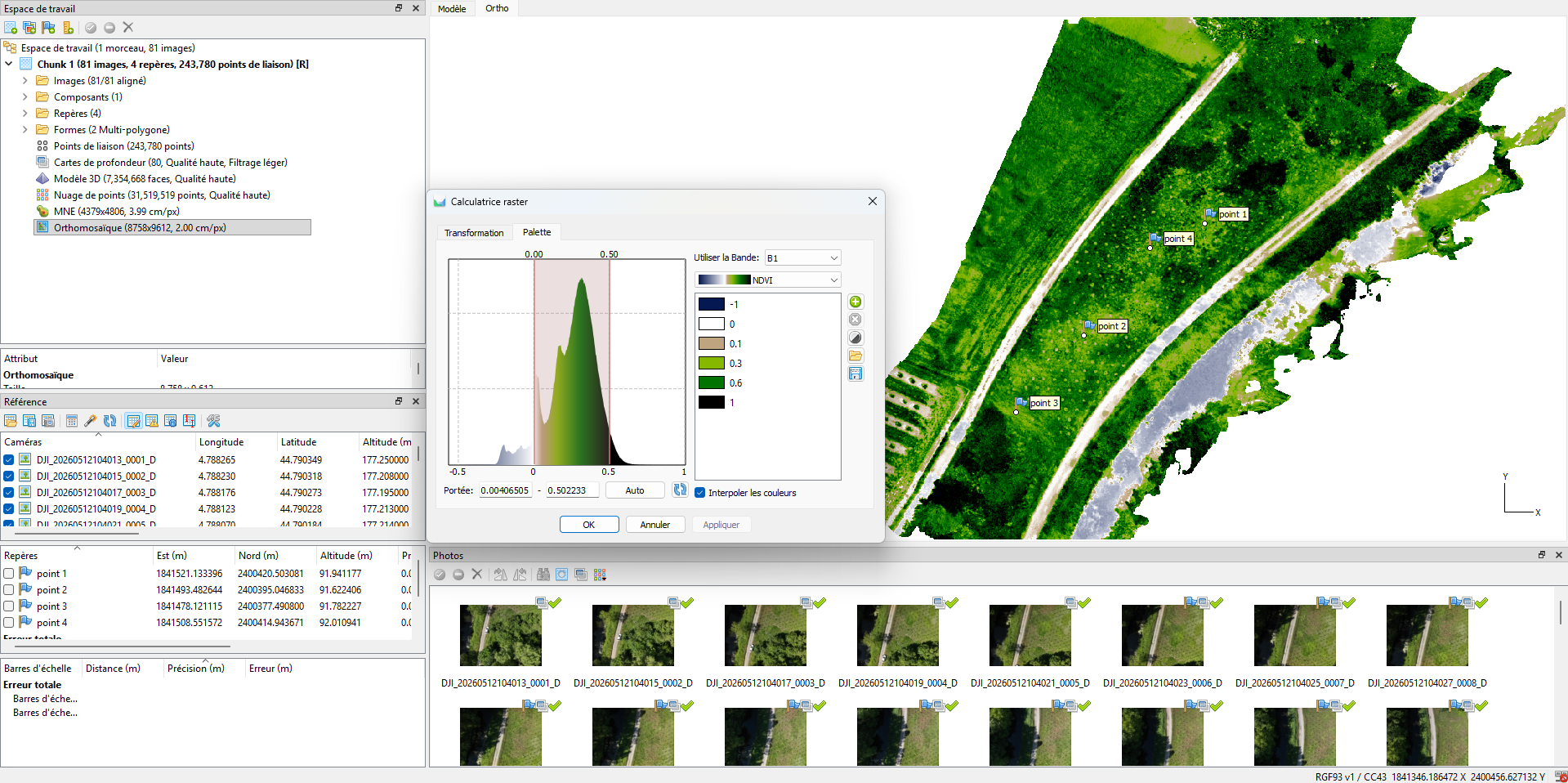
Task: Add a new palette color entry
Action: point(855,302)
